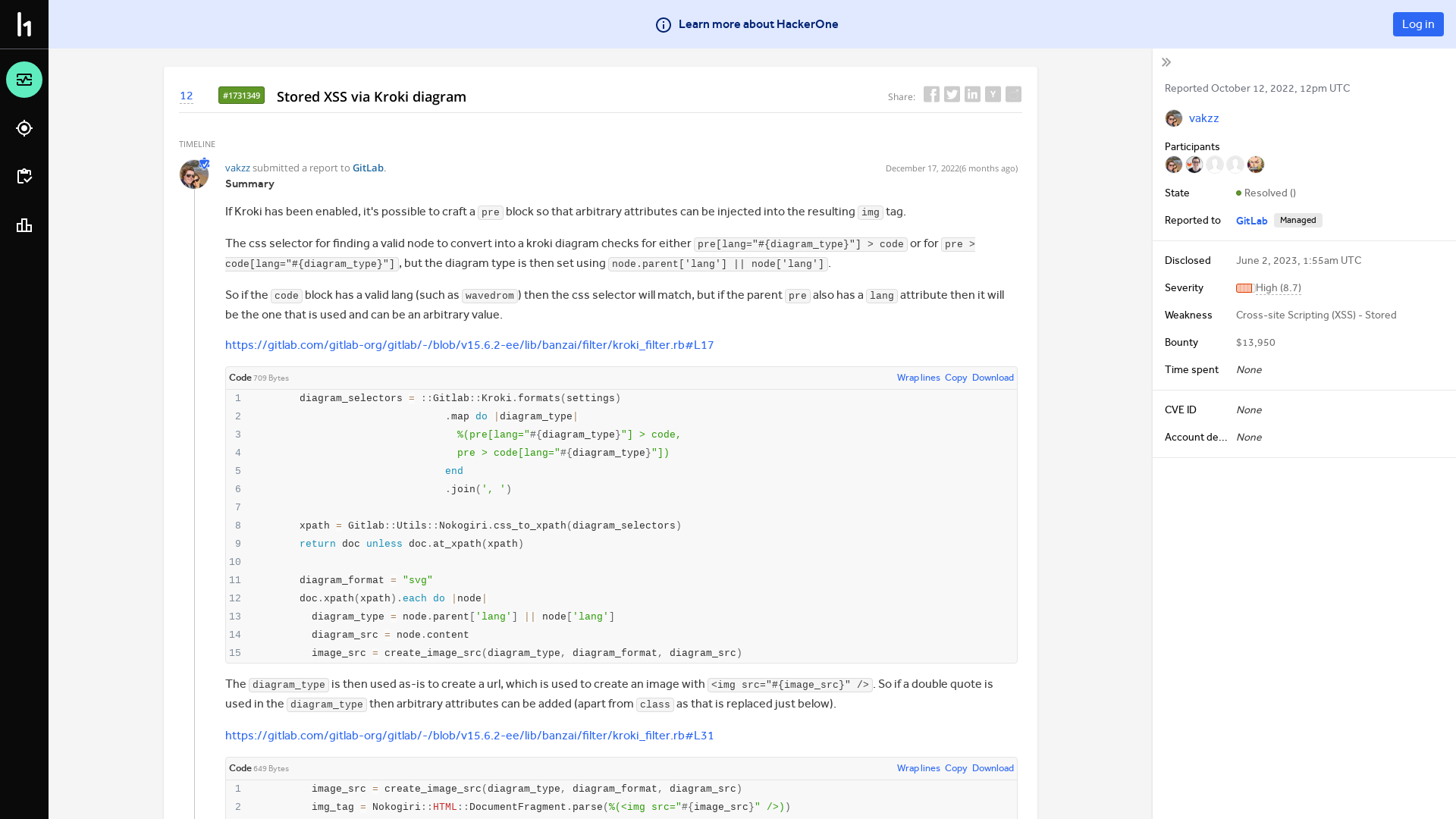The width and height of the screenshot is (1456, 819).
Task: Click the Reported October 12, 2022 text
Action: (1257, 89)
